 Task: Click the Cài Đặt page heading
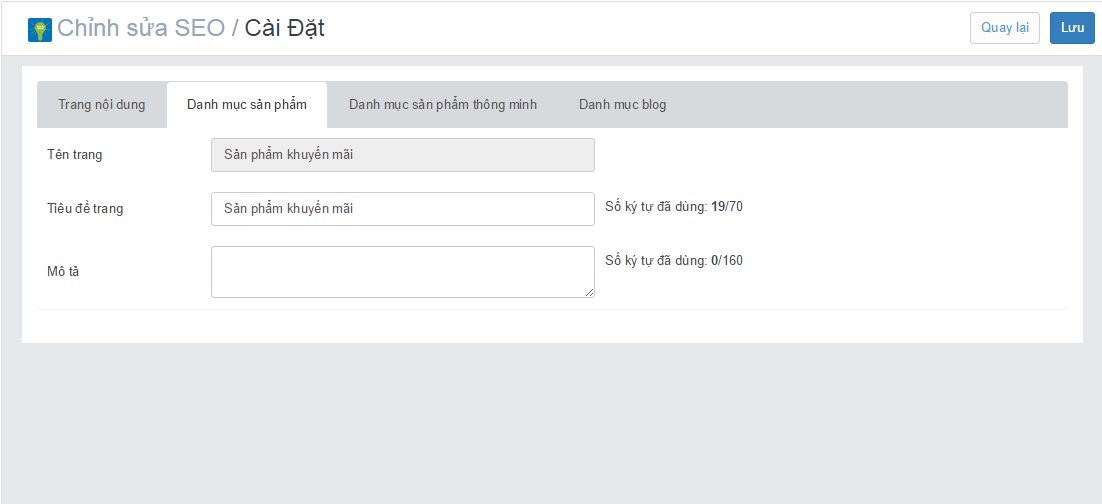(x=285, y=28)
